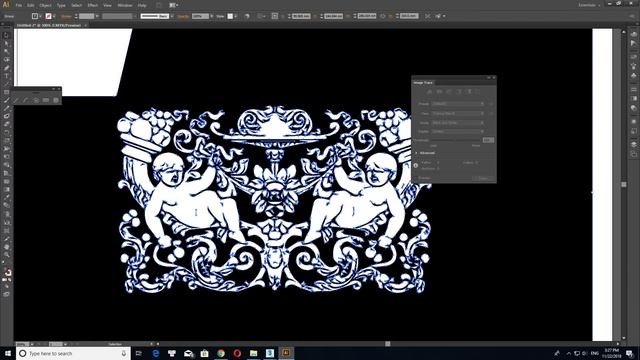
Task: Open File Explorer from the taskbar
Action: click(253, 353)
